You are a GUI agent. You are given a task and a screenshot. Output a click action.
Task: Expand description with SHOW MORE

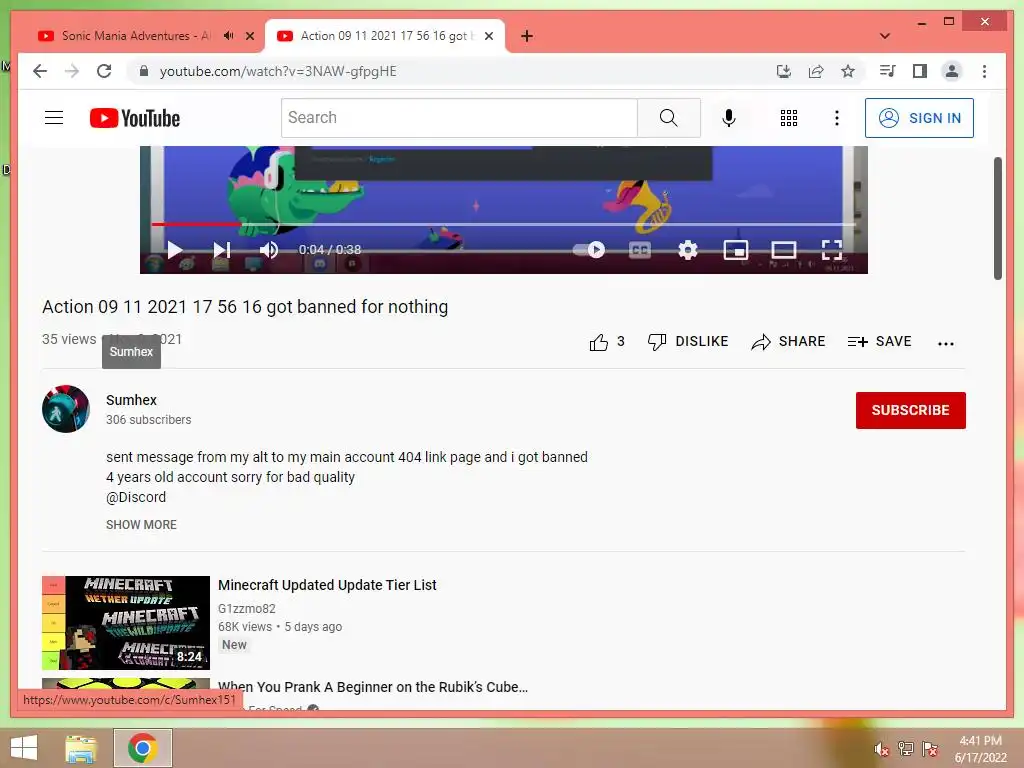coord(141,524)
